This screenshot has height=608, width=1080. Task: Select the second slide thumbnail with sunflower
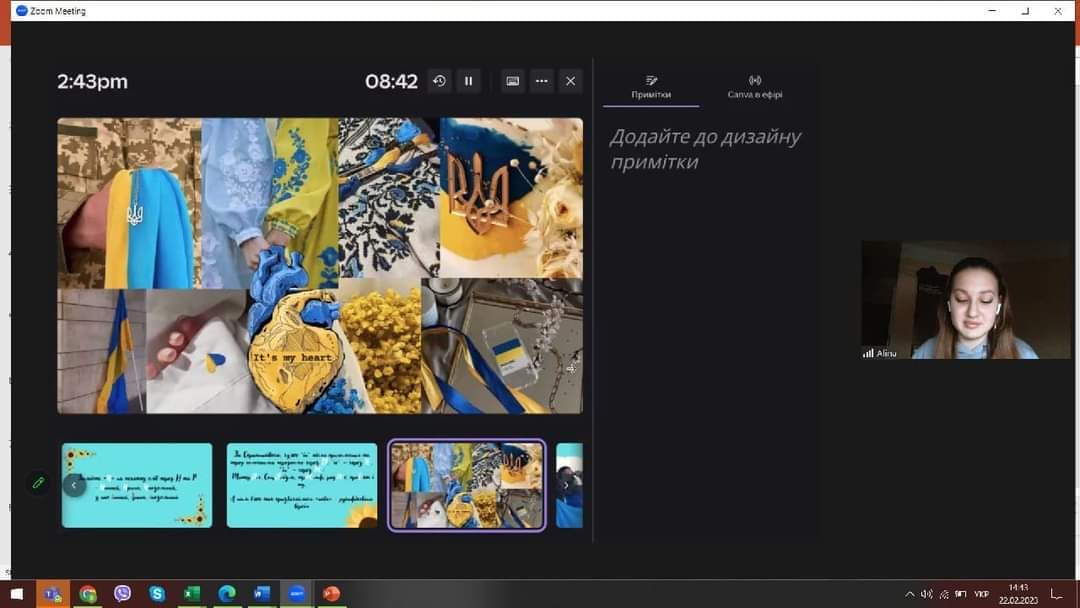pos(301,485)
